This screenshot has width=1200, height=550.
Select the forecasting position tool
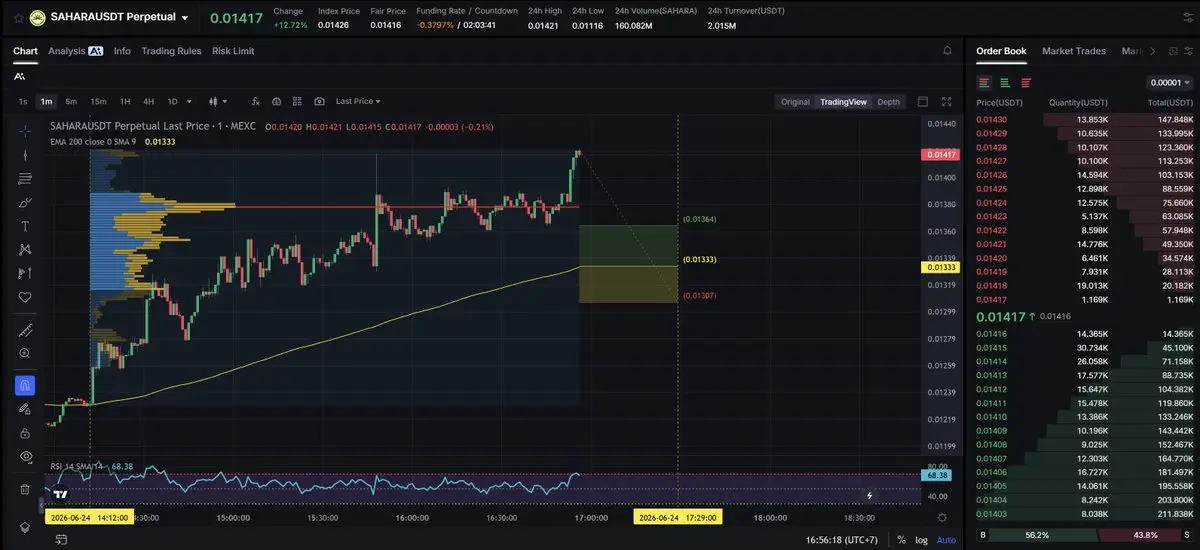[x=25, y=273]
